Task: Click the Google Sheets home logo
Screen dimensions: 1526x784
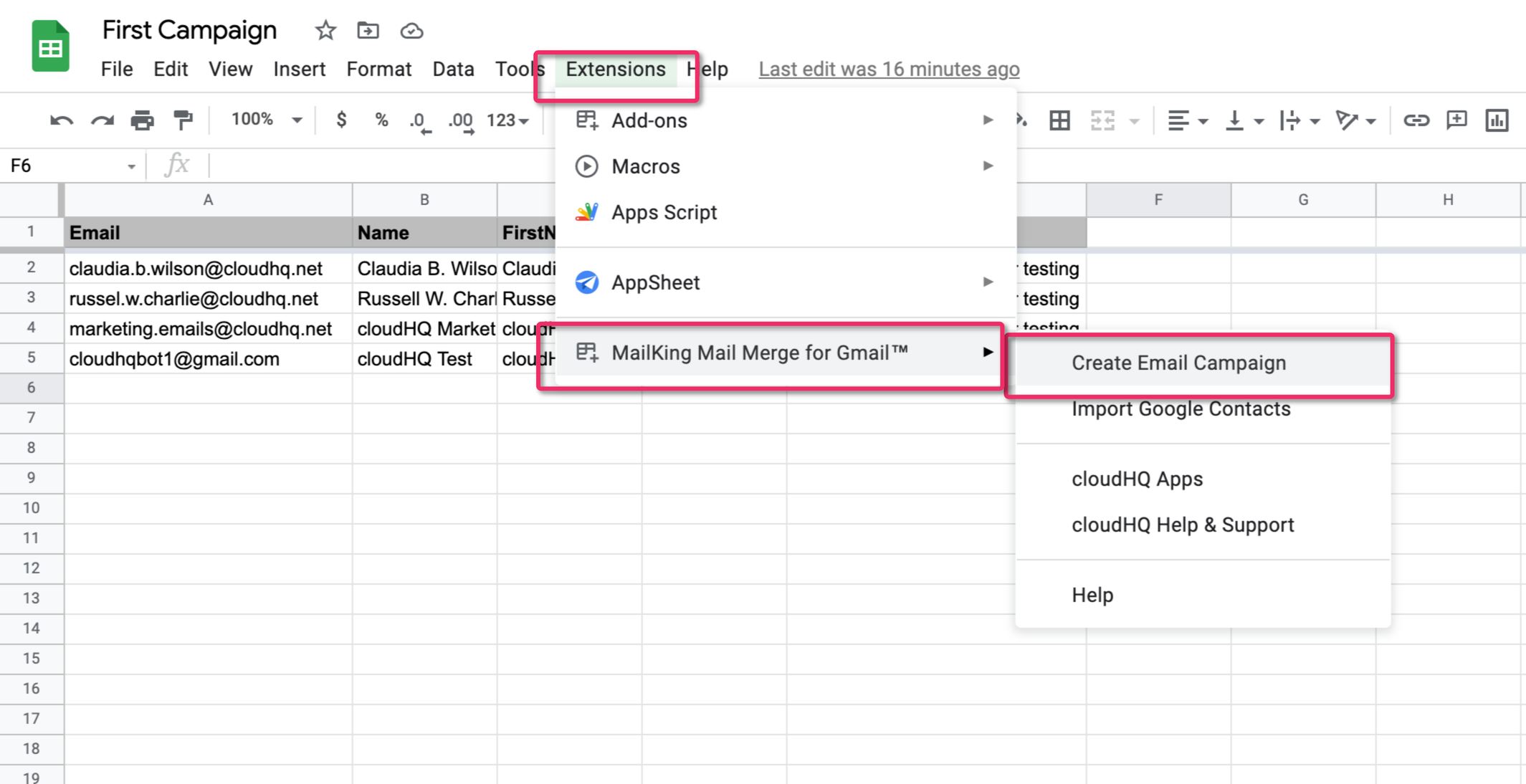Action: coord(50,46)
